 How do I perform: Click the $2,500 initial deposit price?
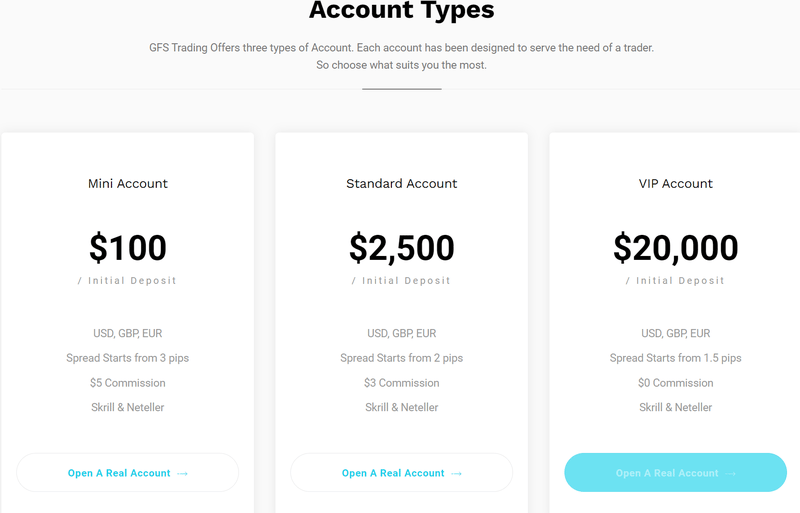402,248
